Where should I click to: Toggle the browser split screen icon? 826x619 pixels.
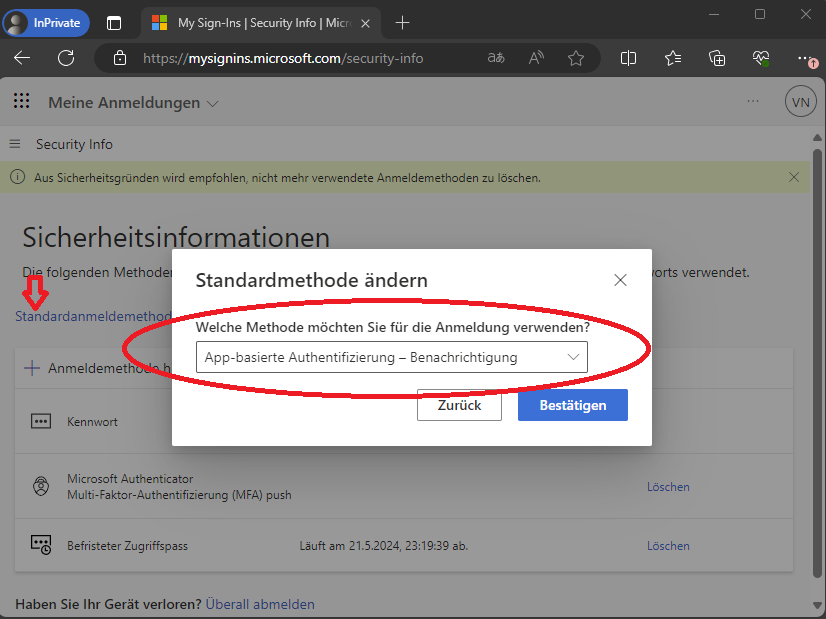click(628, 58)
